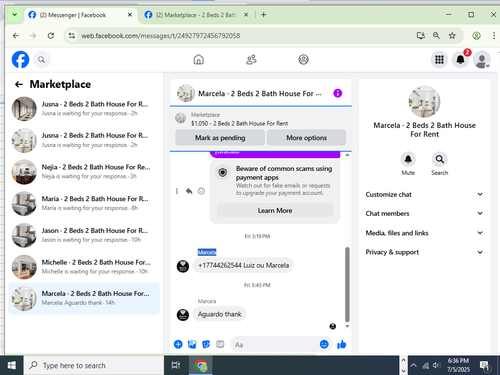Open Michelle 2 Beds 2 Bath conversation
The width and height of the screenshot is (500, 375).
click(84, 267)
